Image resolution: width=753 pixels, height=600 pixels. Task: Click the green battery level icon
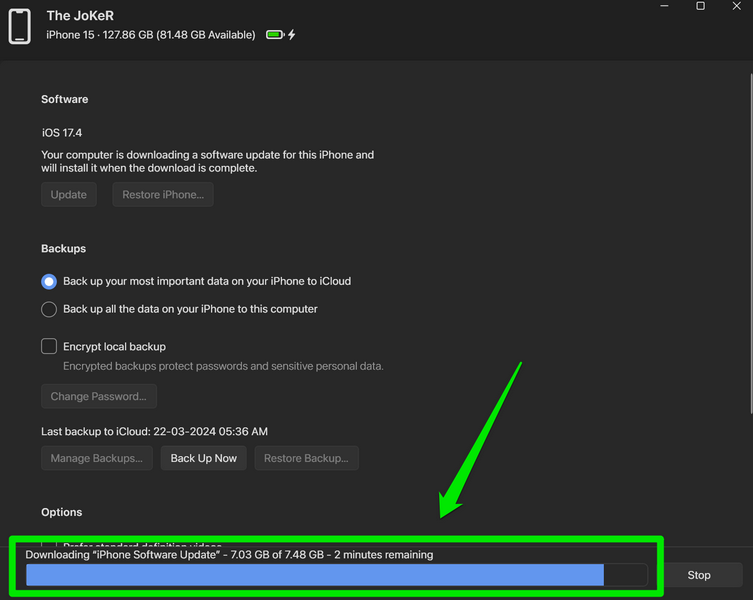coord(274,35)
